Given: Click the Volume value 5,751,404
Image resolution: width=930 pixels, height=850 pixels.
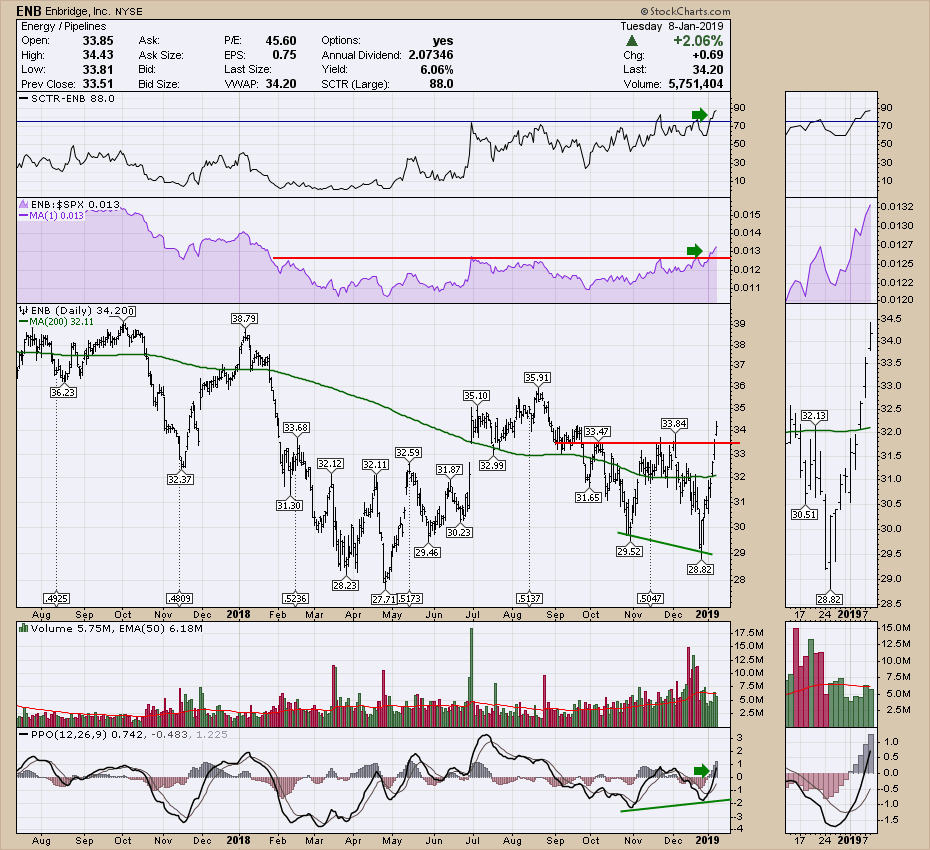Looking at the screenshot, I should pyautogui.click(x=695, y=84).
